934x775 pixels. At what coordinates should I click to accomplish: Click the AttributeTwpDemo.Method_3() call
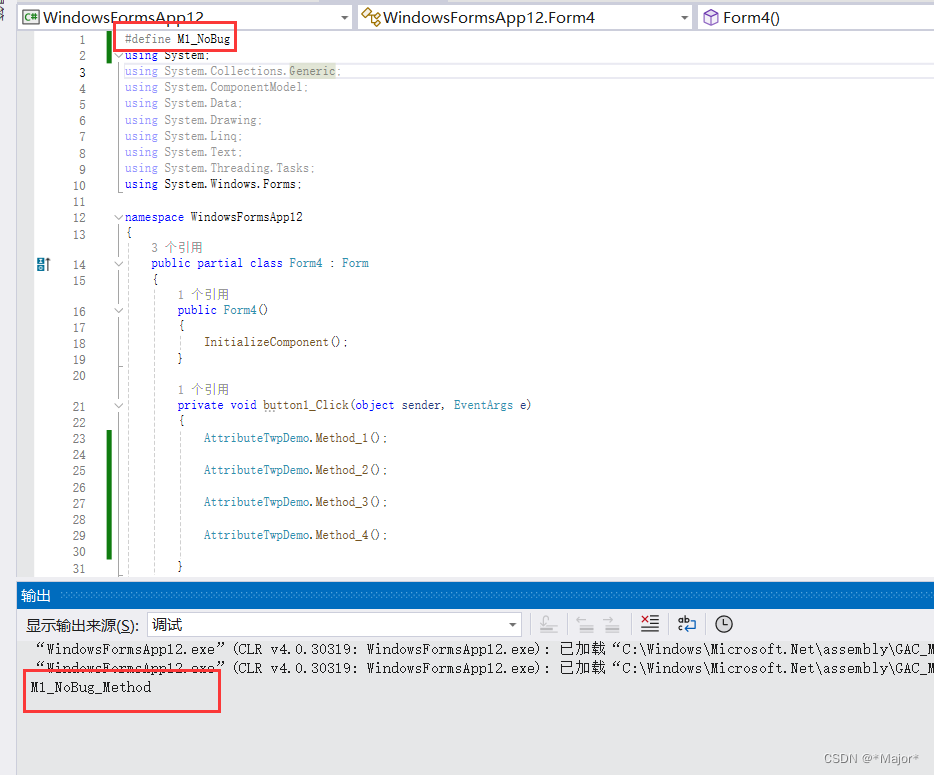pos(295,503)
